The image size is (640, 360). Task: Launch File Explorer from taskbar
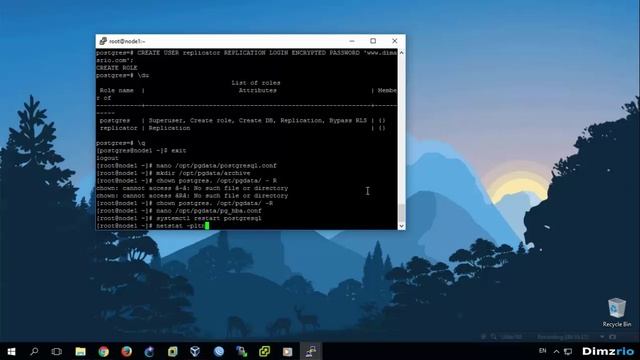click(x=80, y=351)
